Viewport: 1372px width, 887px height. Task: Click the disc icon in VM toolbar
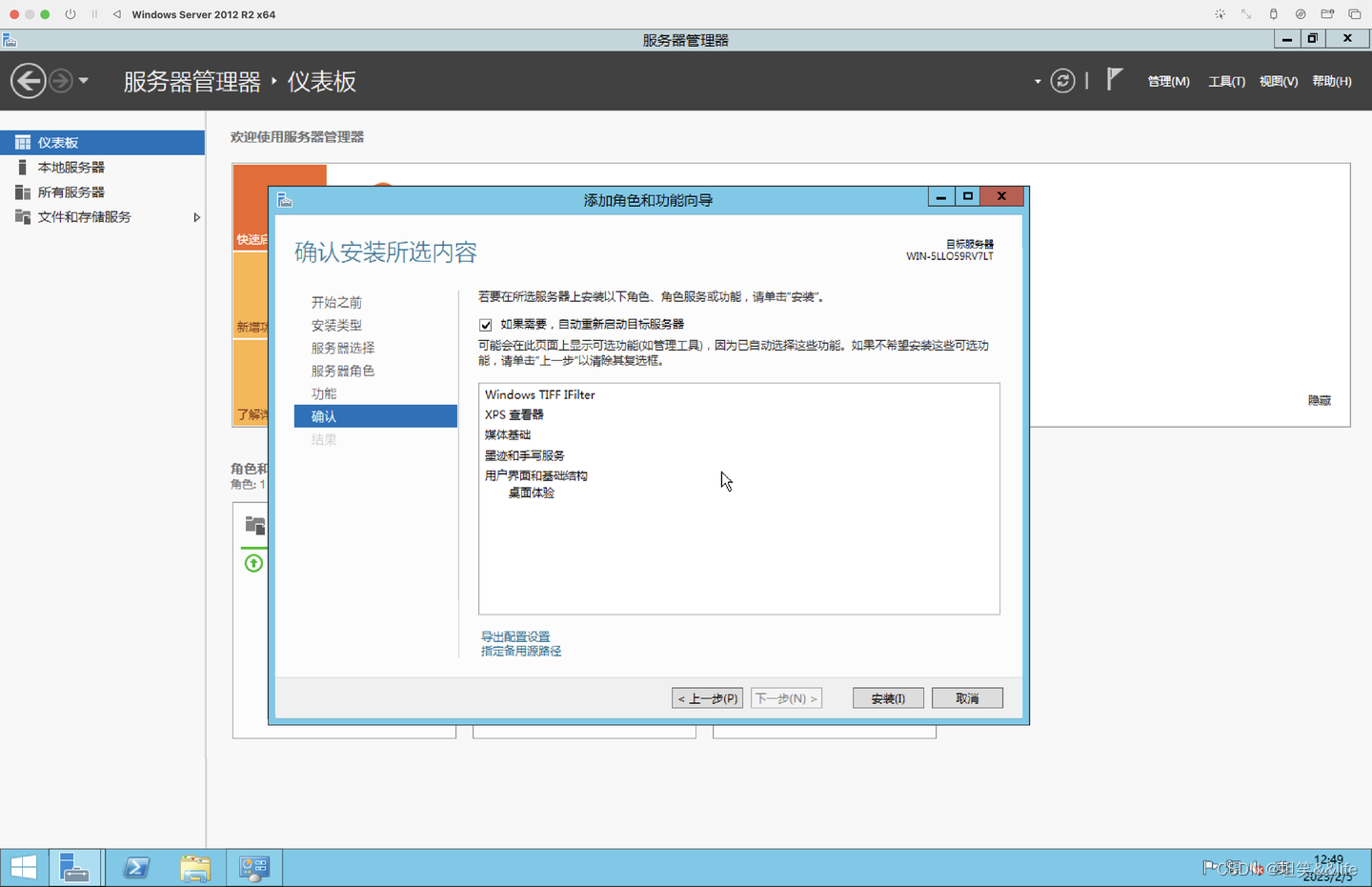1301,14
